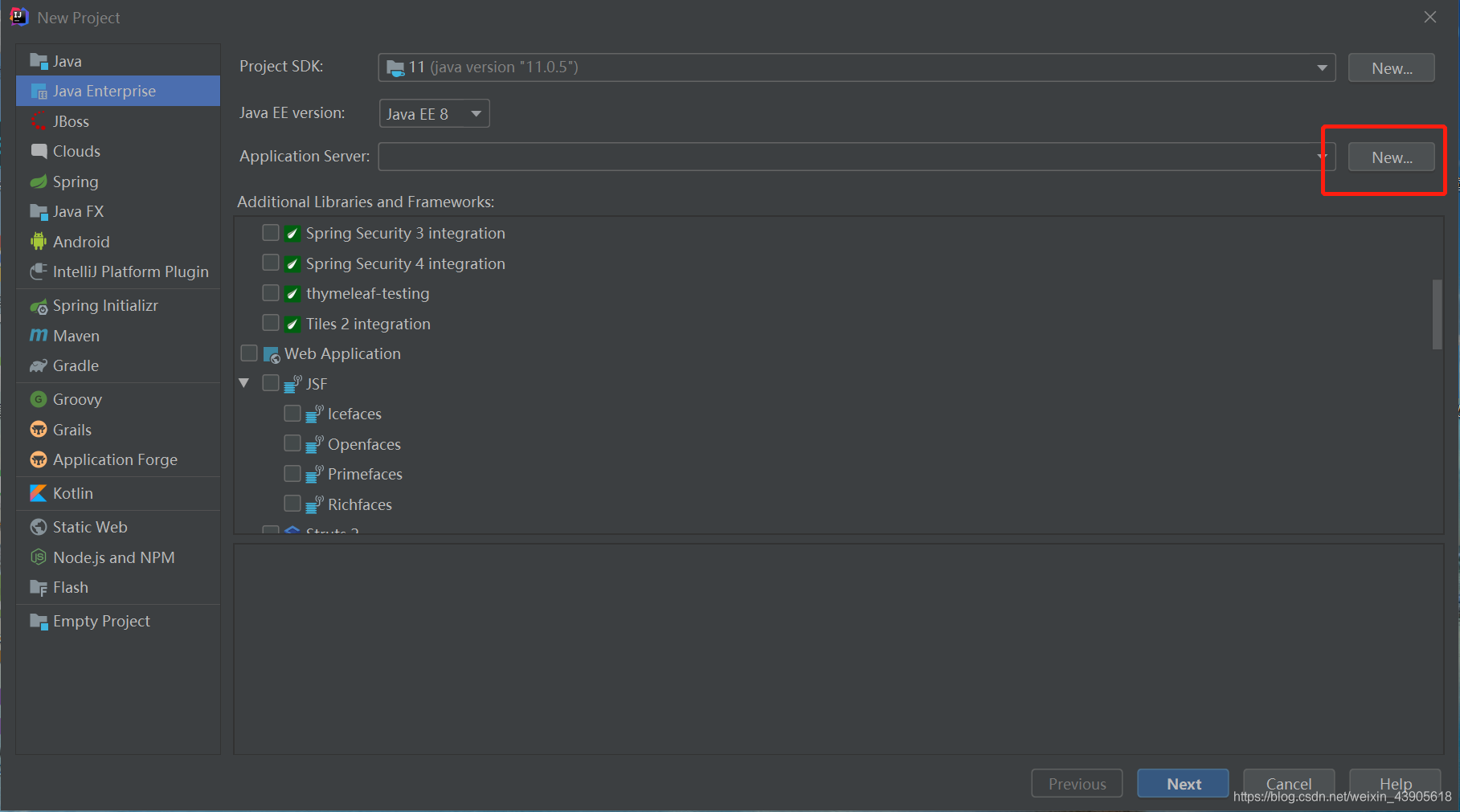Click the frameworks list vertical scrollbar
This screenshot has width=1460, height=812.
(x=1437, y=314)
